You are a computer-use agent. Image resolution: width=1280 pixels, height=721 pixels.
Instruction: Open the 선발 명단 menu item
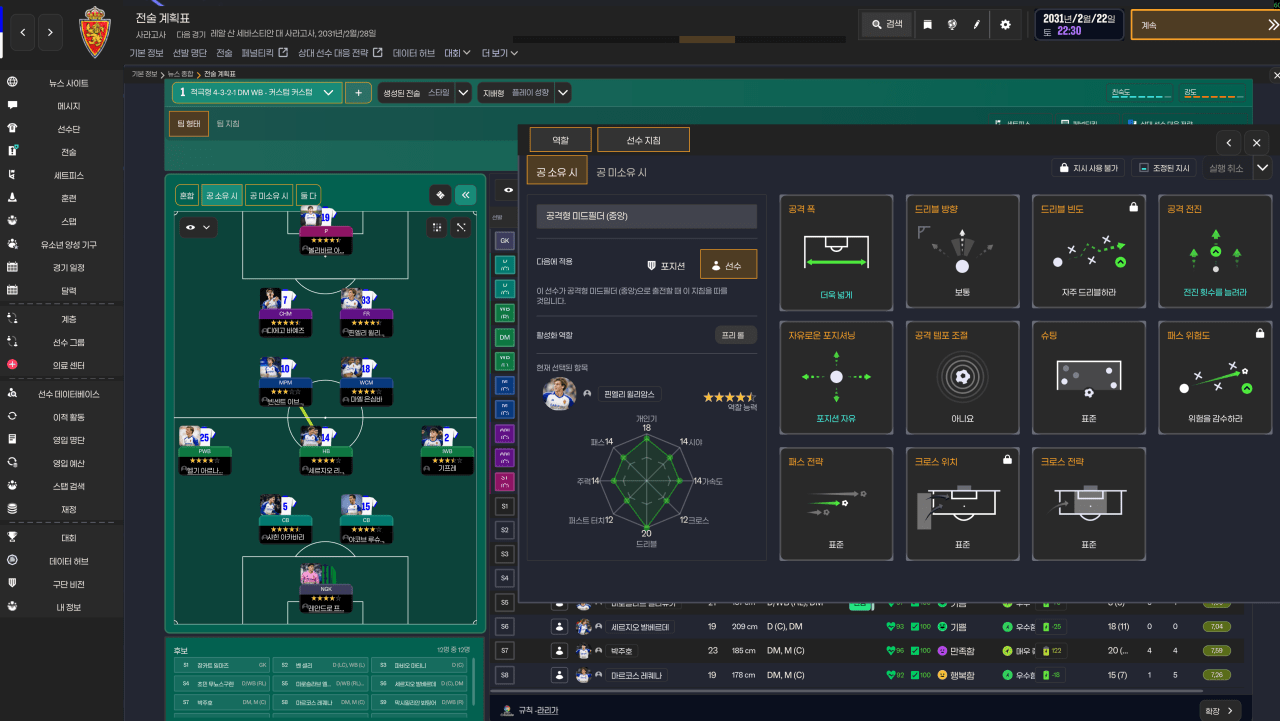coord(189,53)
